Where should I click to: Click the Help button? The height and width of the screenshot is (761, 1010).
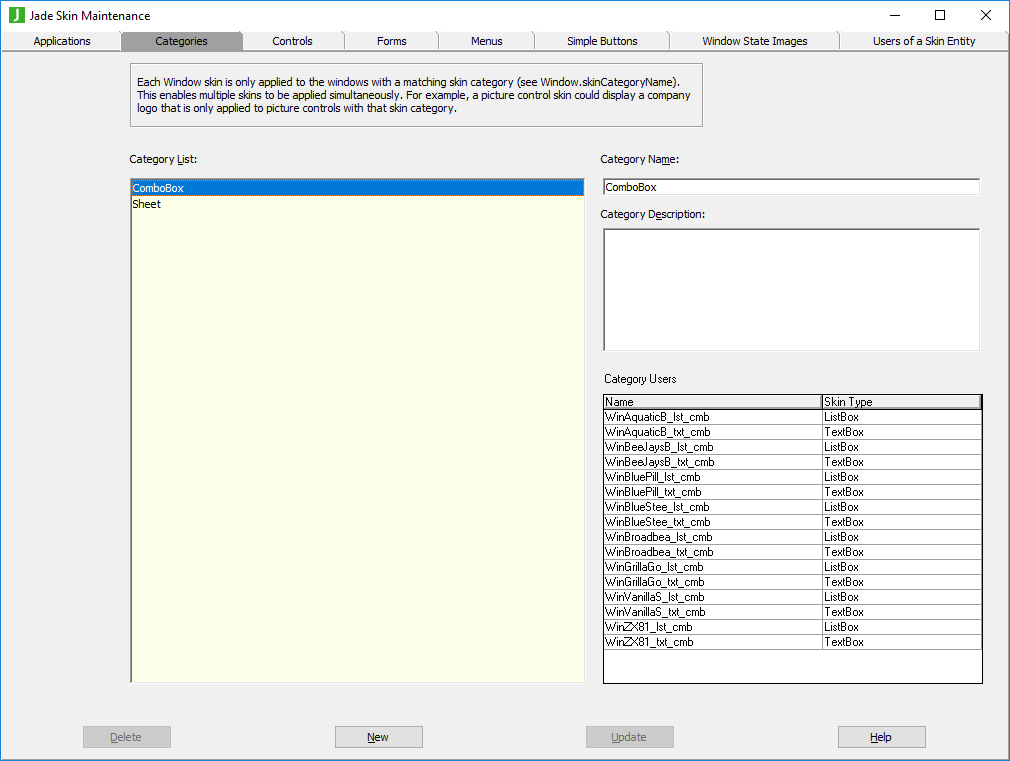click(881, 737)
